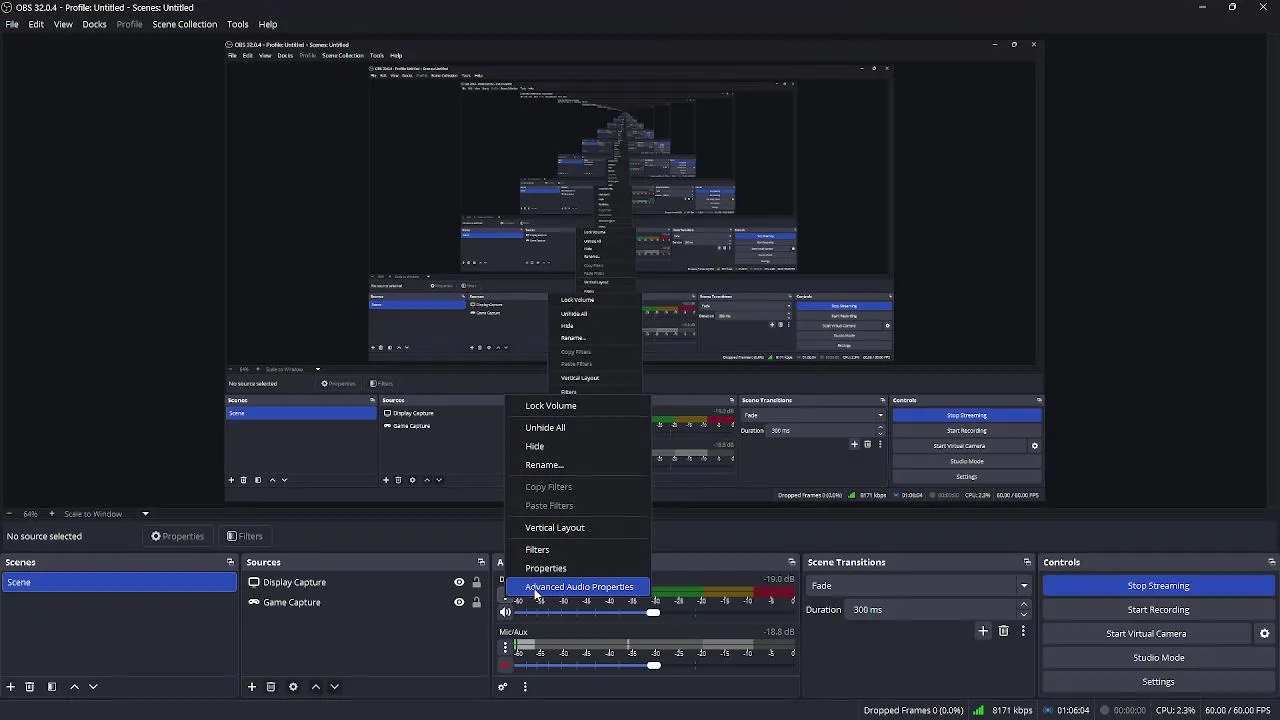Viewport: 1280px width, 720px height.
Task: Click green signal bars status icon
Action: [979, 711]
